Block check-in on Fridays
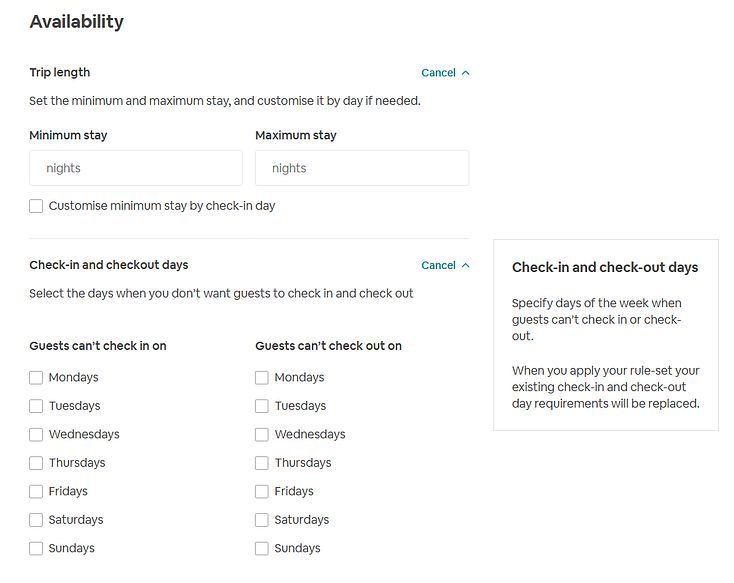Viewport: 734px width, 583px height. point(36,492)
